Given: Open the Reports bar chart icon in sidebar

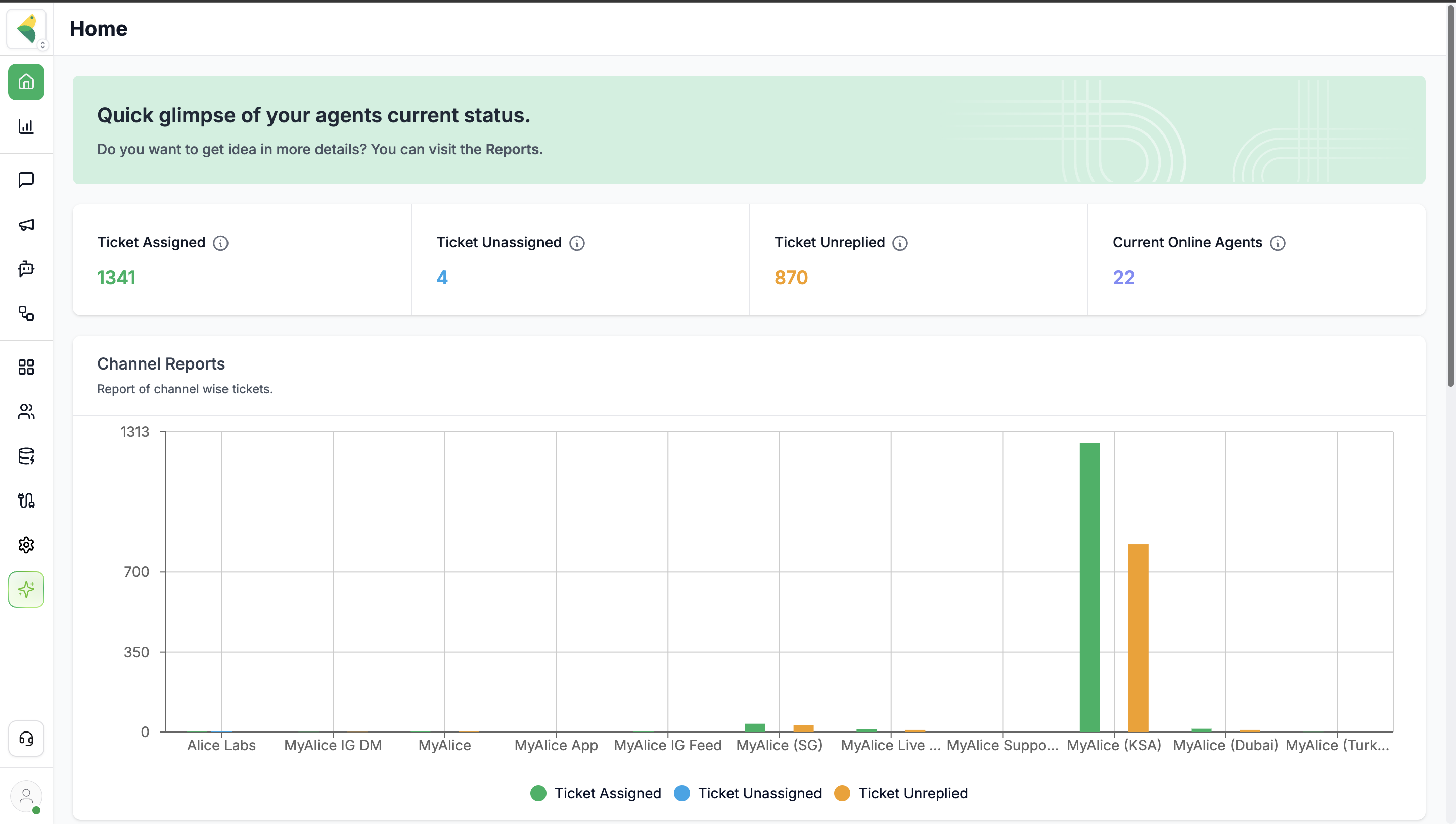Looking at the screenshot, I should (x=26, y=126).
